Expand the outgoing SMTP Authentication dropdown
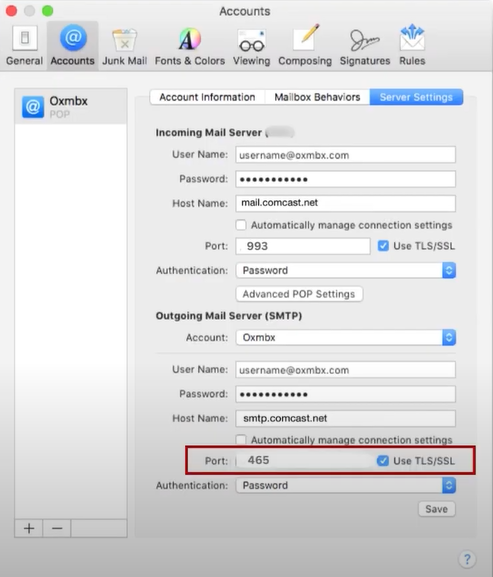 (x=345, y=485)
